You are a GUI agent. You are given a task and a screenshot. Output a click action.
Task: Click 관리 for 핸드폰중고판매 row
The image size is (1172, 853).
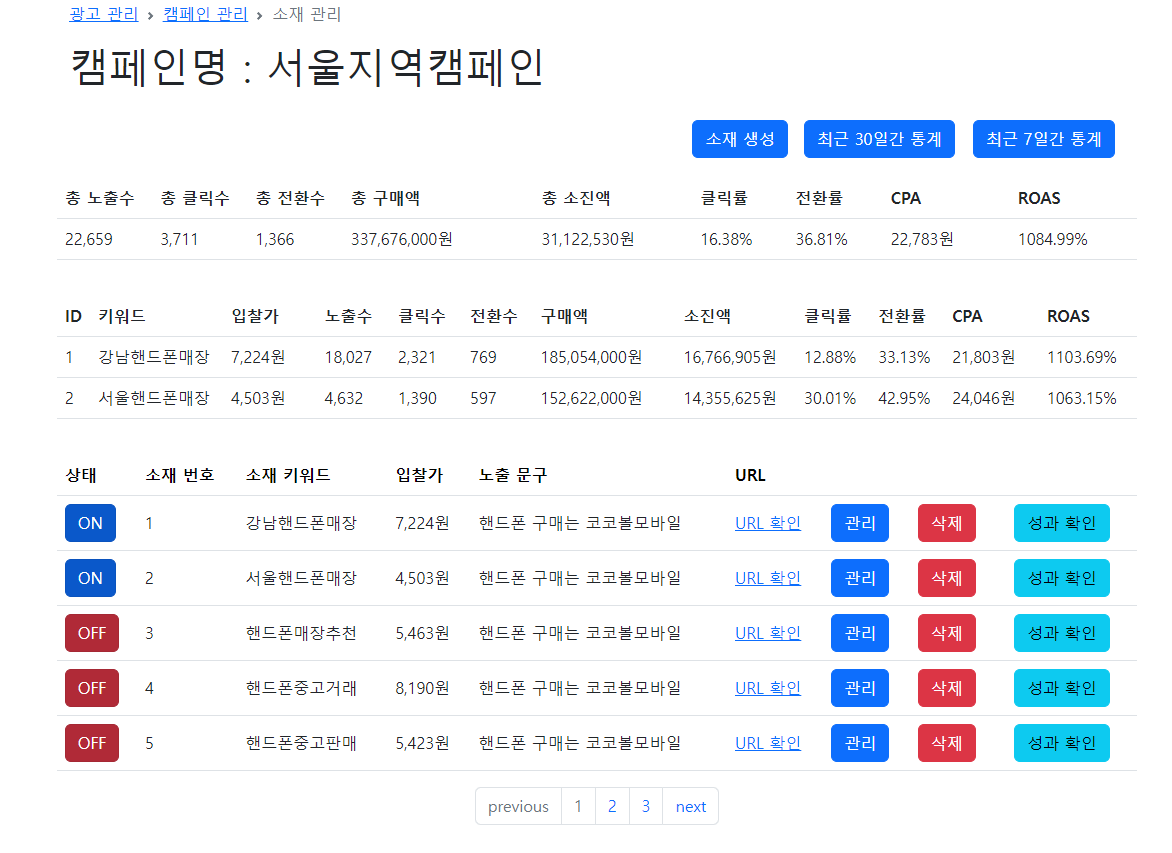(860, 743)
